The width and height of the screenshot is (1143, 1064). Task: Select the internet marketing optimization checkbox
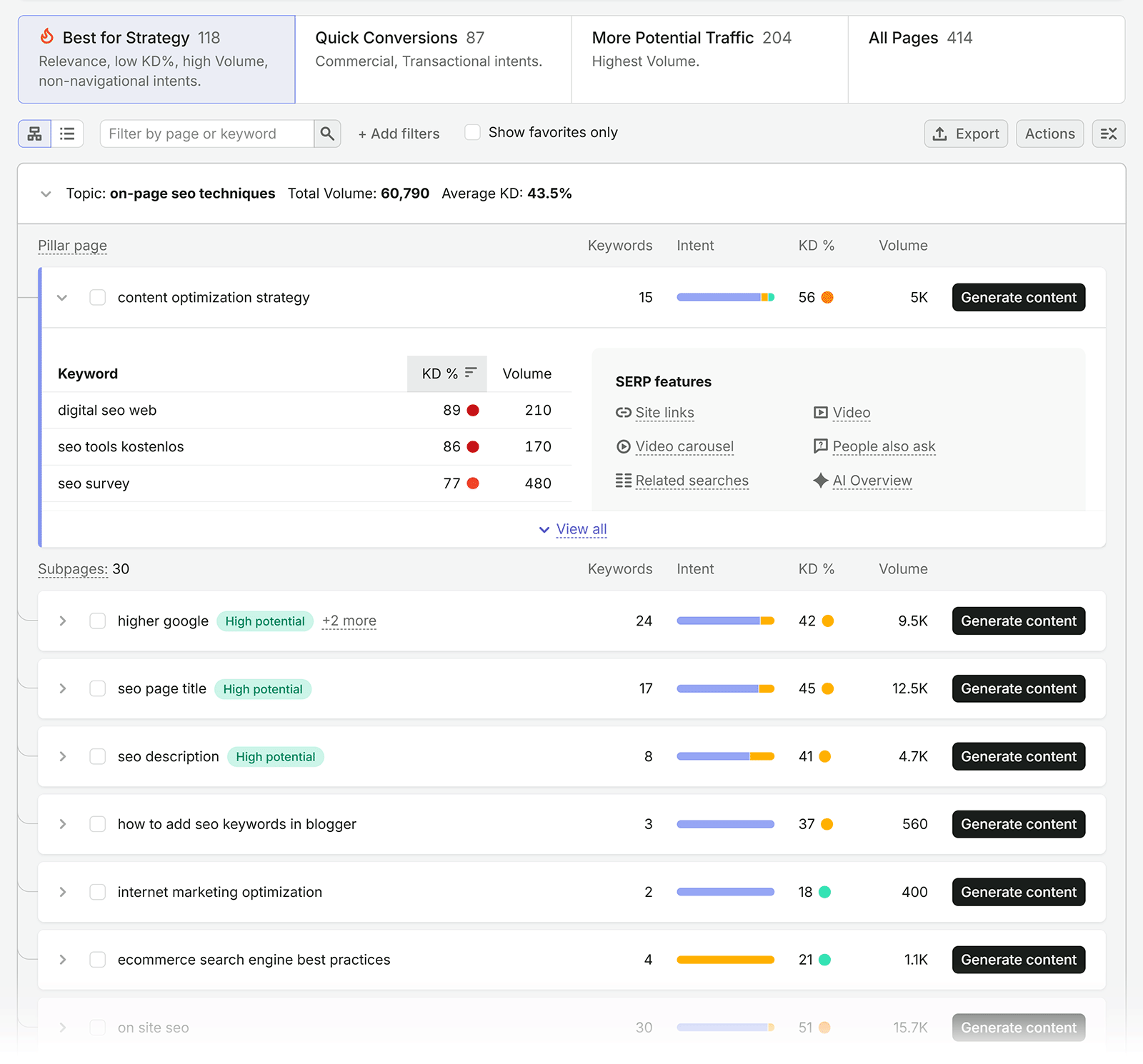[x=98, y=892]
